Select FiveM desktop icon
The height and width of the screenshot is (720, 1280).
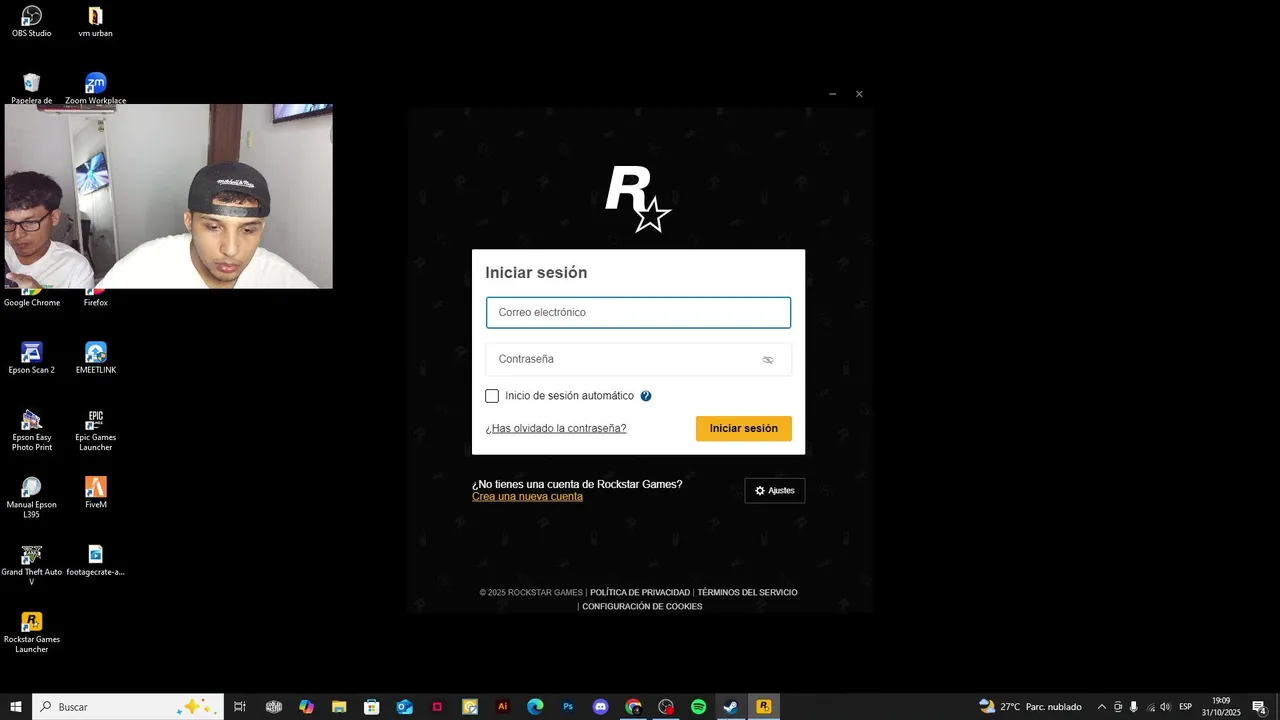click(x=96, y=492)
